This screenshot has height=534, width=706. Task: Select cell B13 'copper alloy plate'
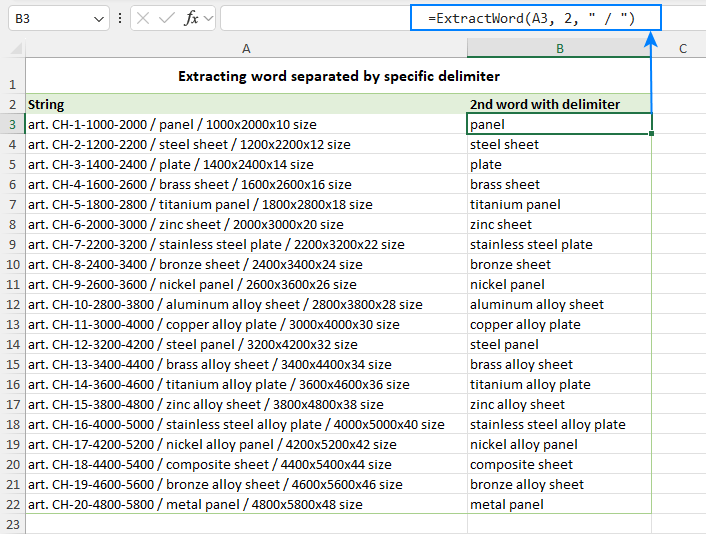pos(559,324)
